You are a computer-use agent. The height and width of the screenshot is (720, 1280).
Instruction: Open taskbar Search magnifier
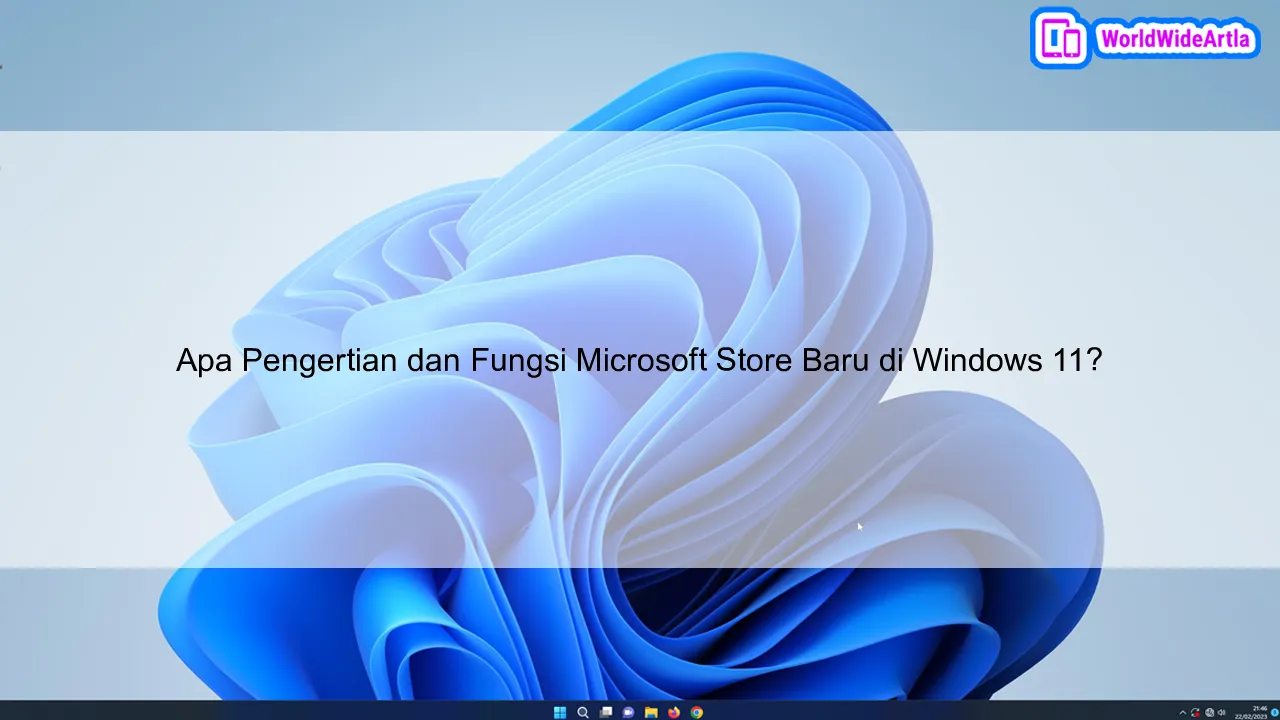coord(583,713)
